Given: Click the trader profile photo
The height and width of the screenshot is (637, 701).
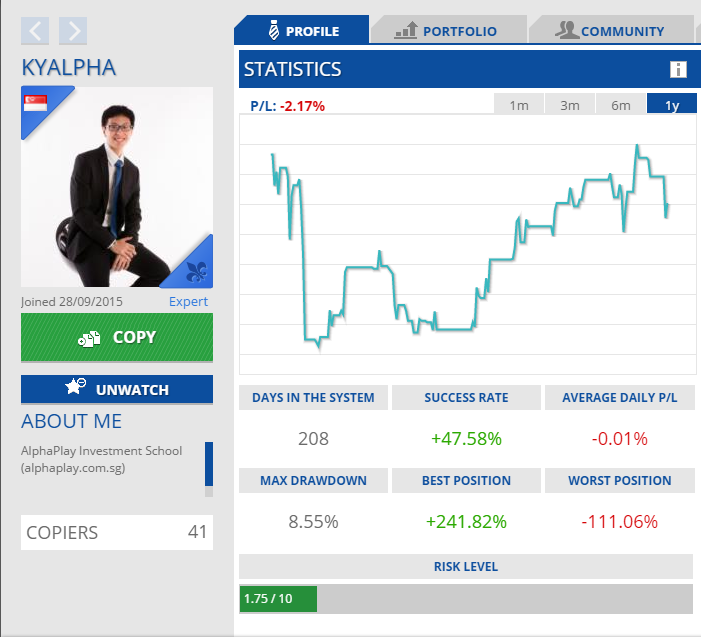Looking at the screenshot, I should tap(116, 187).
